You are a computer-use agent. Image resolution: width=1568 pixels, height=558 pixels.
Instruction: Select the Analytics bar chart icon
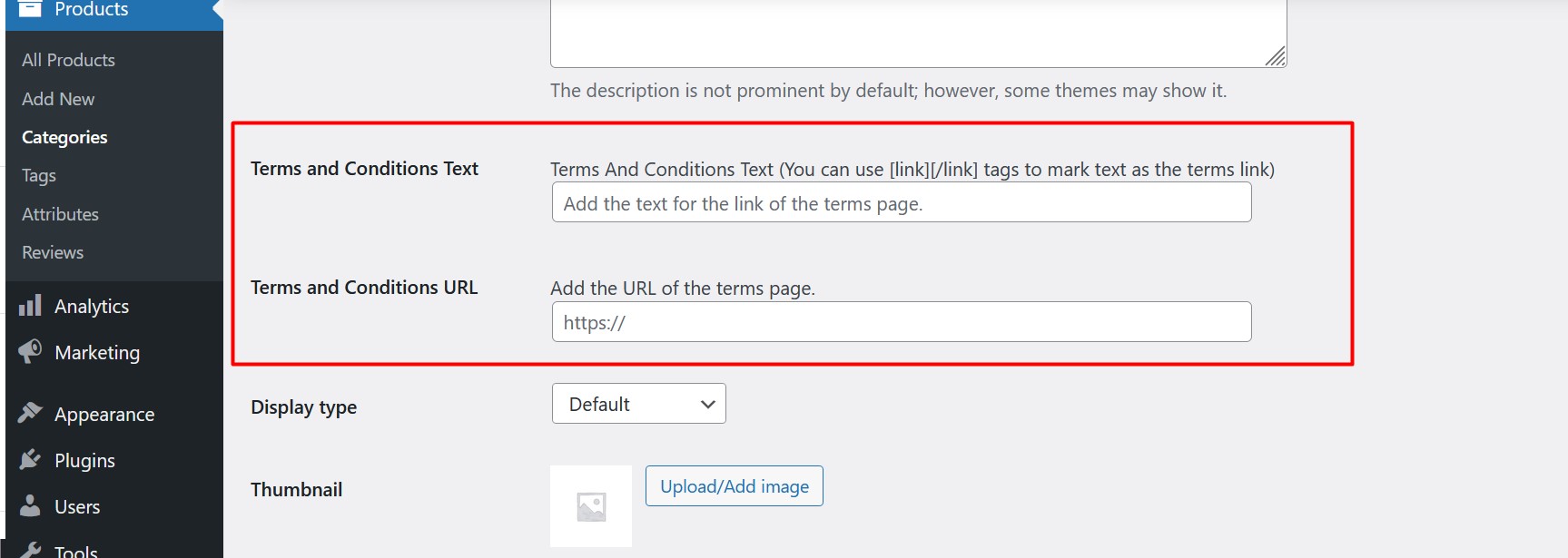(x=30, y=306)
